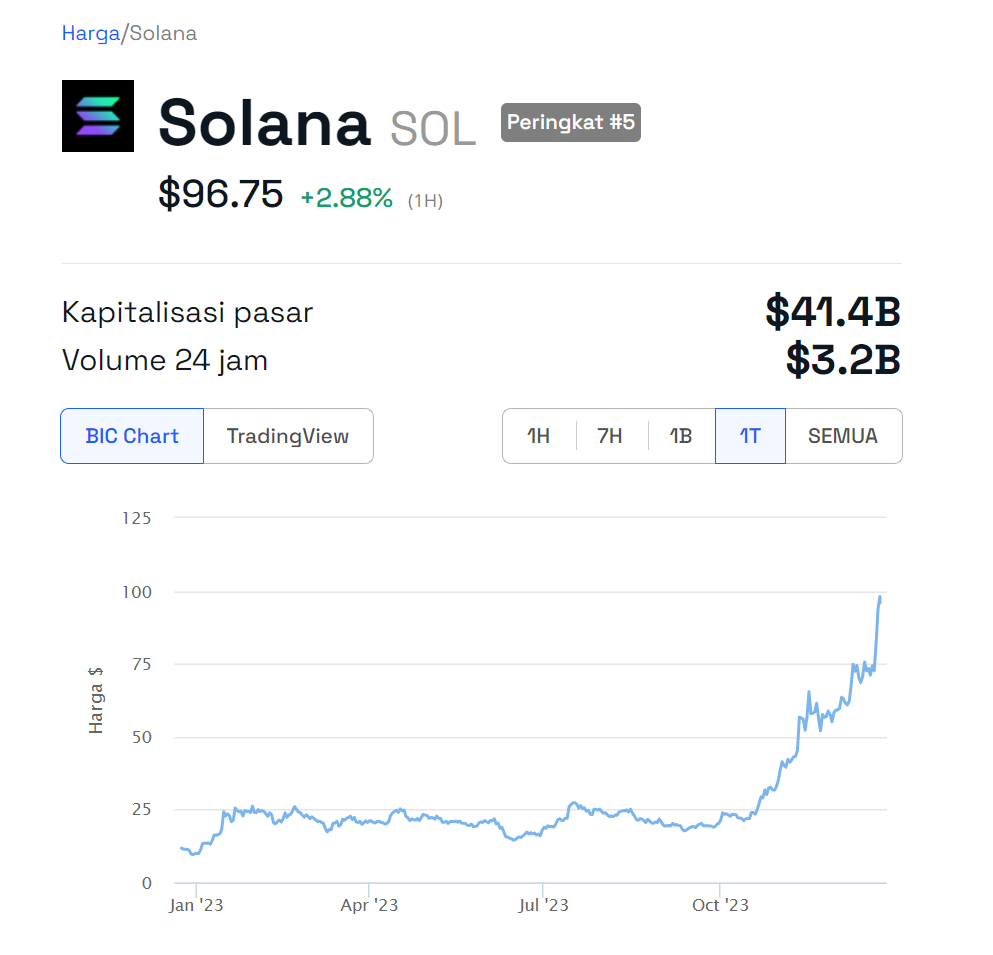Image resolution: width=993 pixels, height=955 pixels.
Task: Switch to the BIC Chart tab
Action: click(x=132, y=436)
